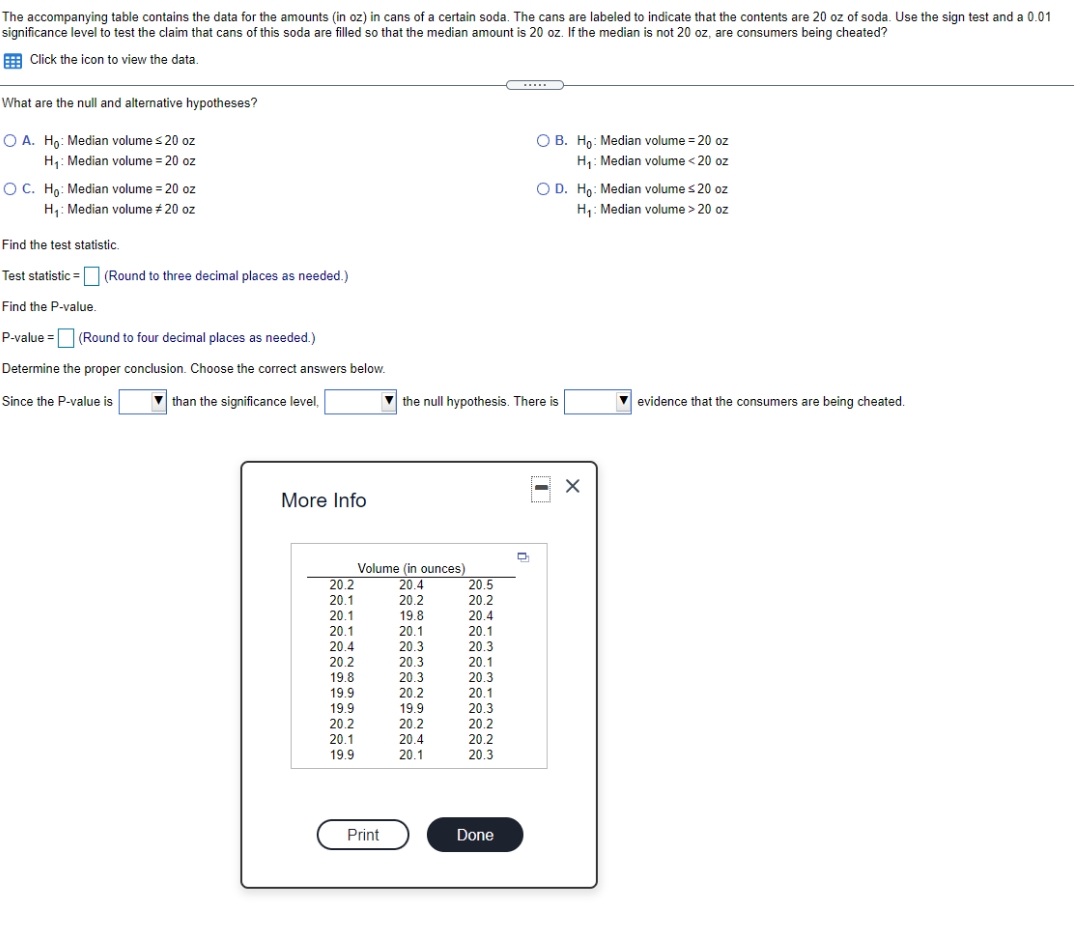The height and width of the screenshot is (938, 1075).
Task: Click the 'Find the test statistic.' text
Action: 60,245
